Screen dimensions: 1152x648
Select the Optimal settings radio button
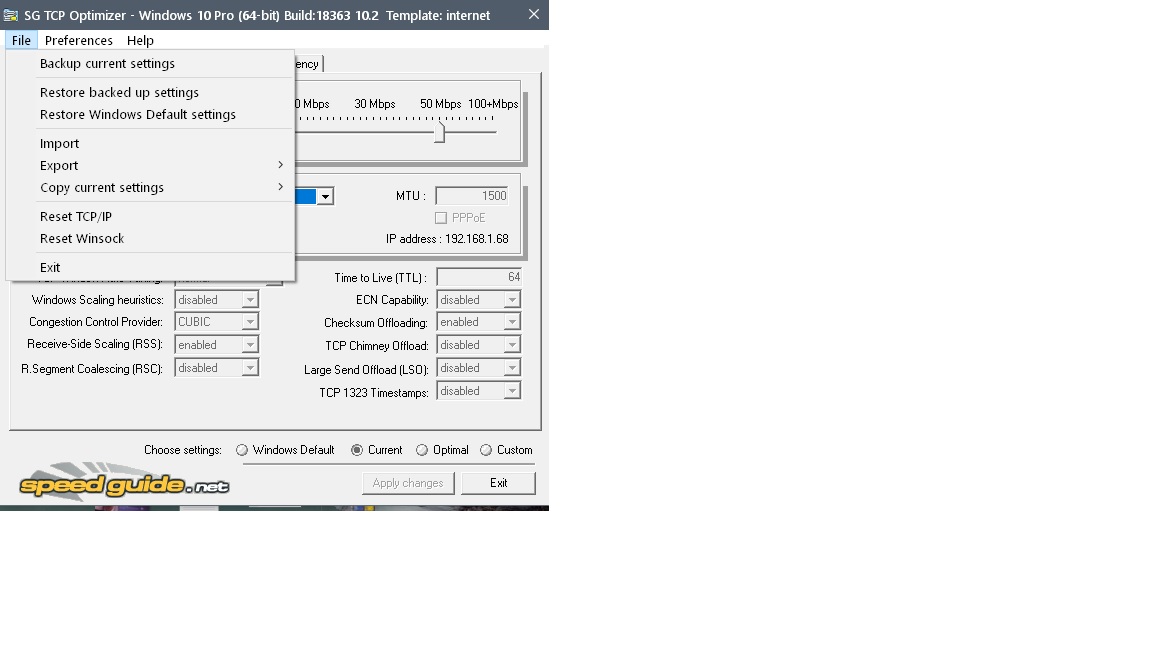point(422,450)
